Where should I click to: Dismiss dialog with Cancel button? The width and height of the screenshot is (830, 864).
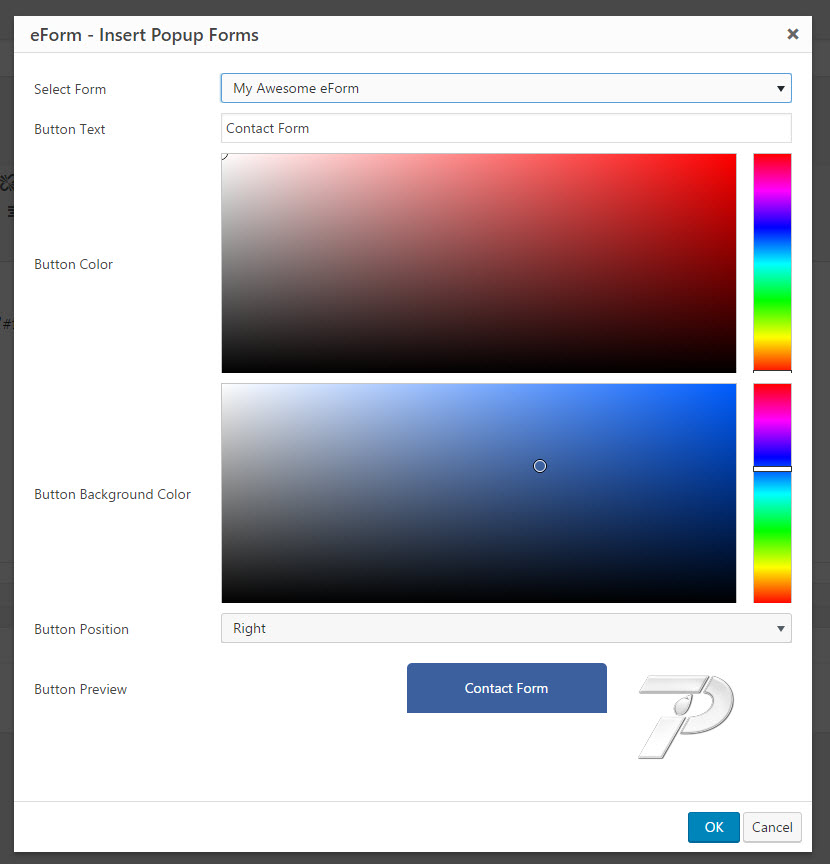pyautogui.click(x=772, y=827)
